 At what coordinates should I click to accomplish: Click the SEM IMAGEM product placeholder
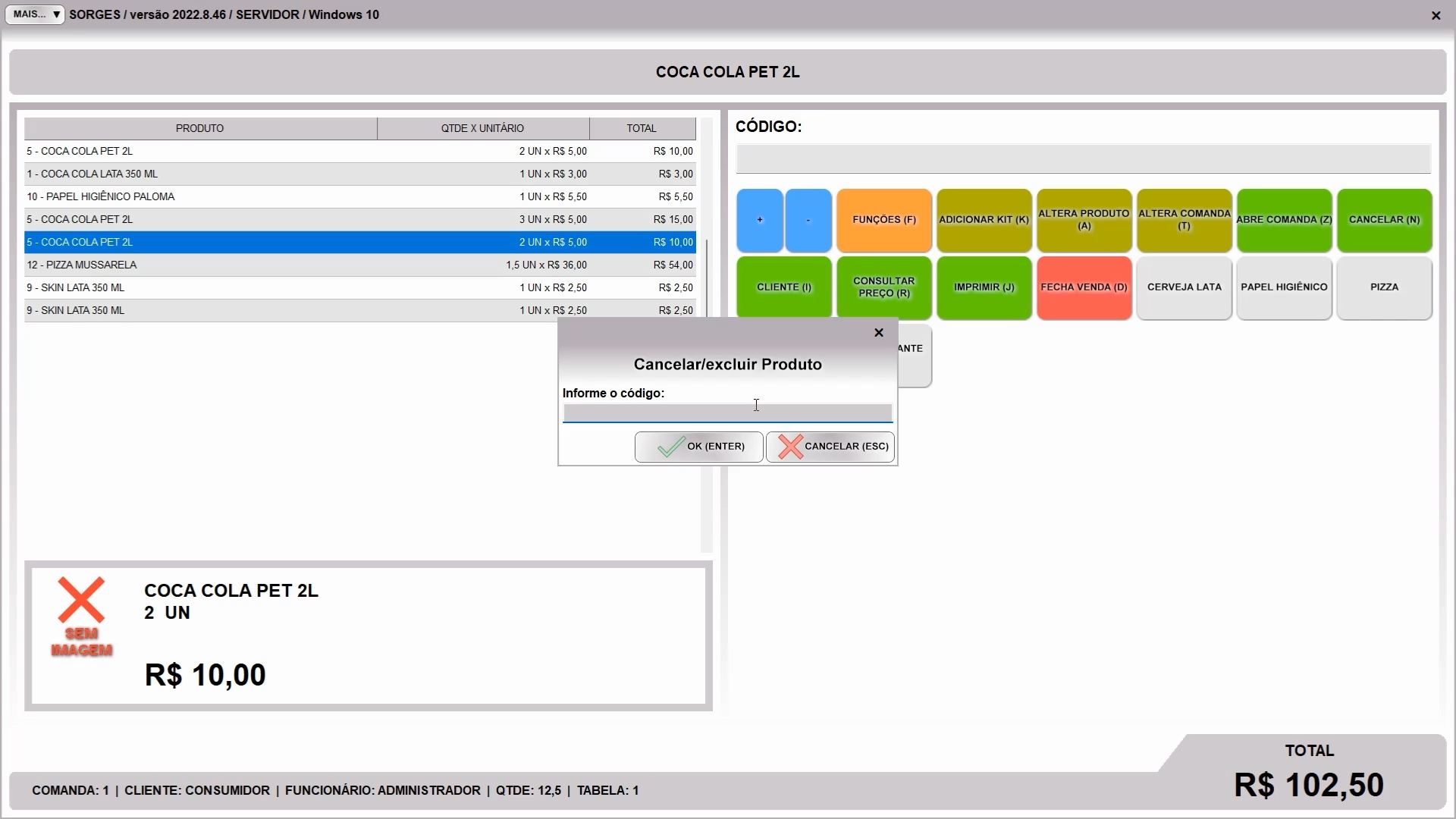tap(81, 617)
